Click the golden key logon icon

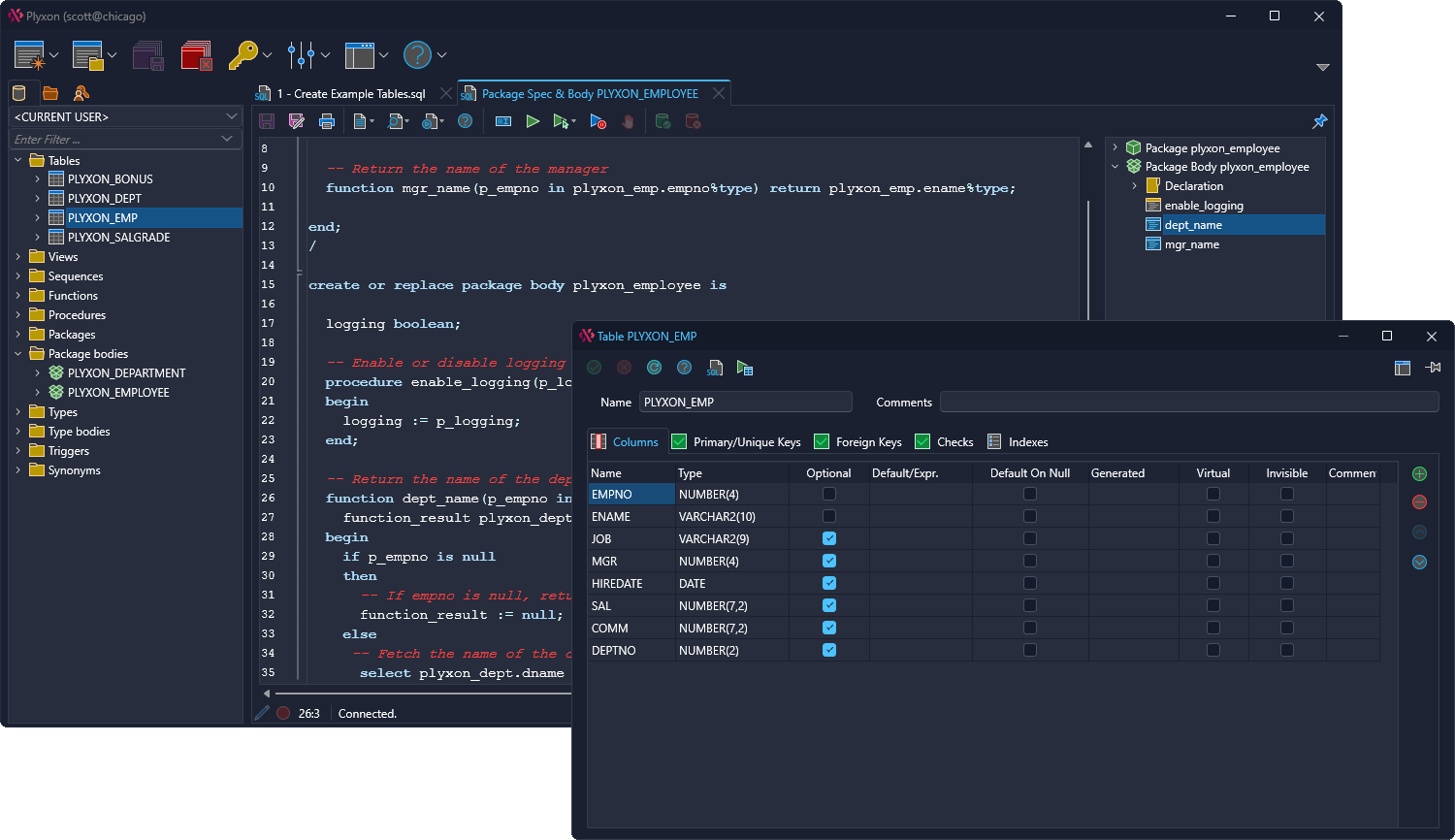point(242,55)
